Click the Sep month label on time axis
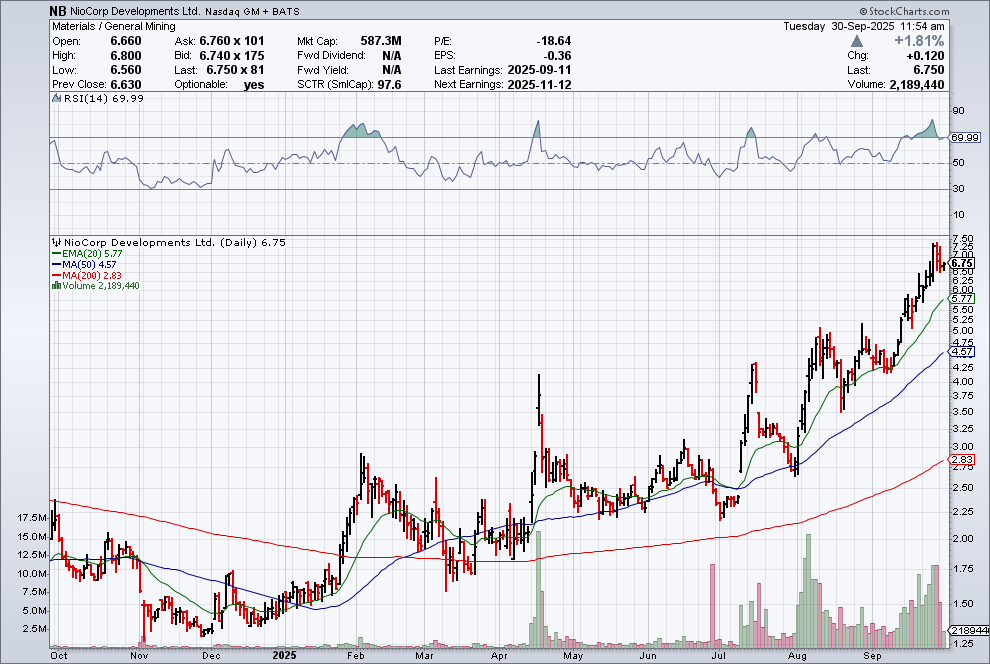This screenshot has height=664, width=990. click(x=872, y=656)
